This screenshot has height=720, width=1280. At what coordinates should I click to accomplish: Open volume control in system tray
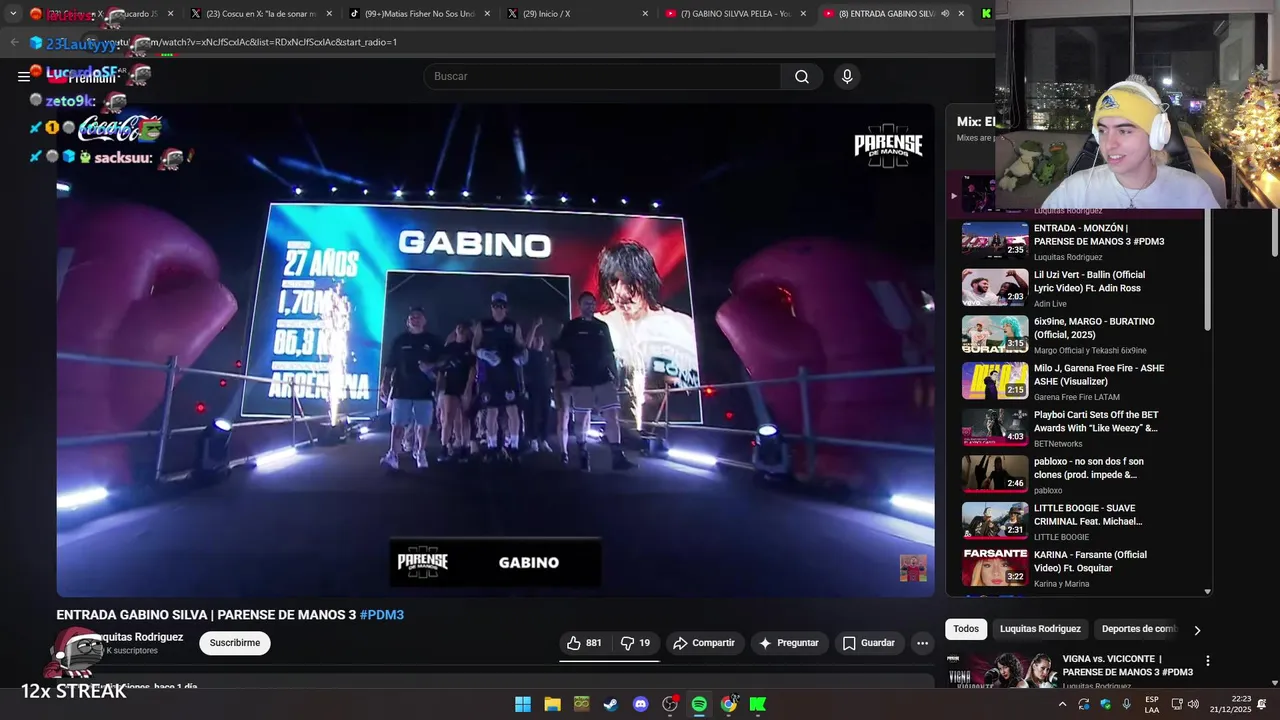(1193, 704)
